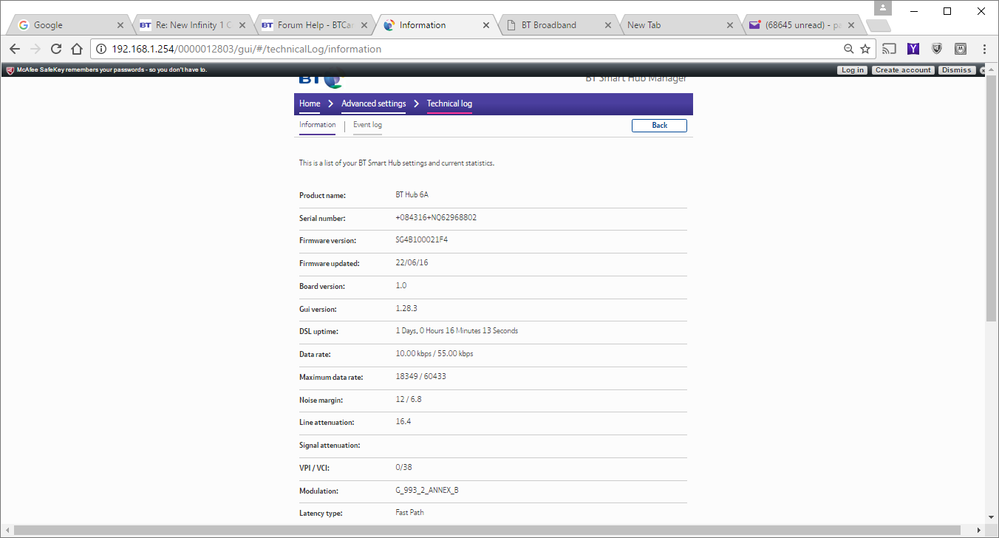The width and height of the screenshot is (999, 538).
Task: Click the browser forward arrow
Action: (x=35, y=49)
